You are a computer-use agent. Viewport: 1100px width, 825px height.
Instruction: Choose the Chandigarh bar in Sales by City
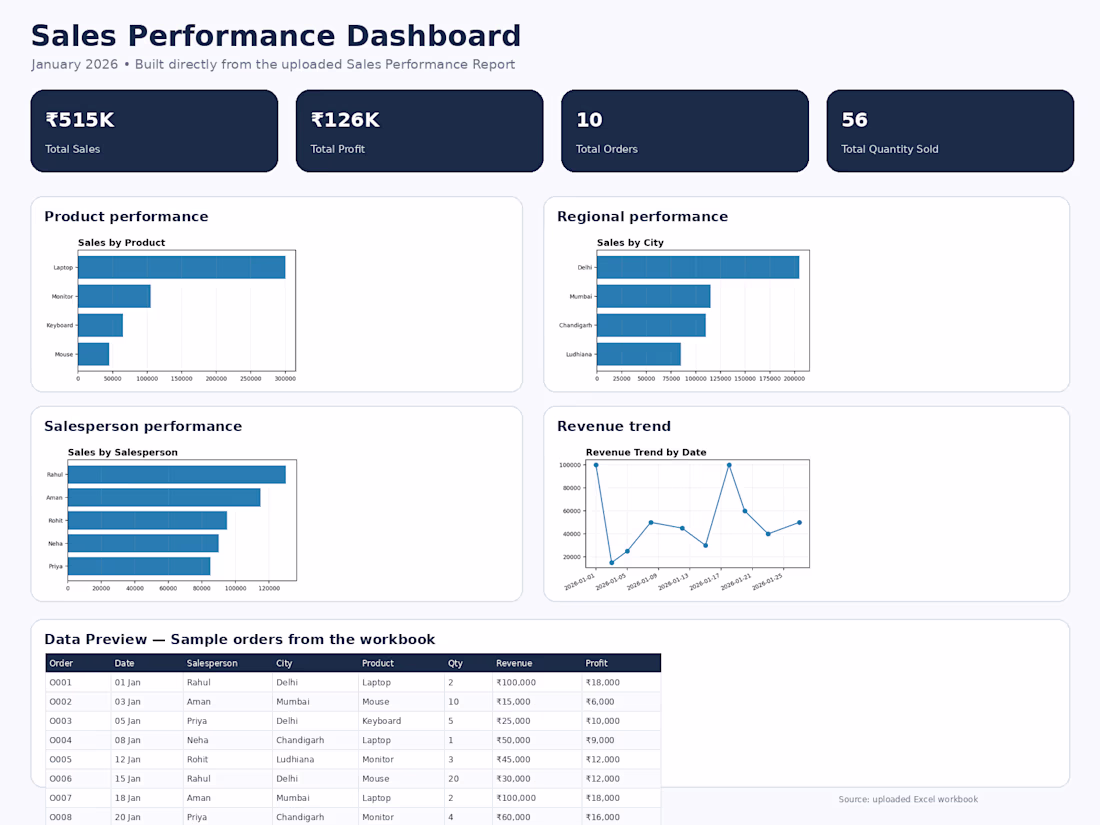pyautogui.click(x=651, y=326)
